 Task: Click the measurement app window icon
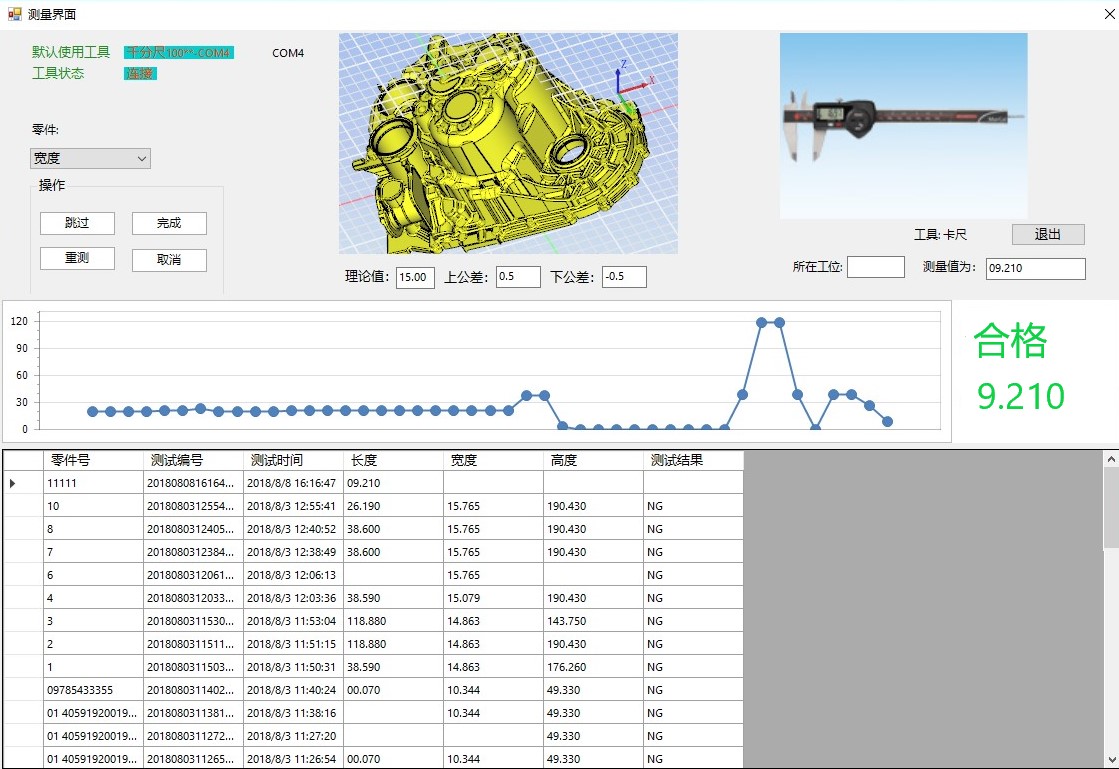click(14, 14)
